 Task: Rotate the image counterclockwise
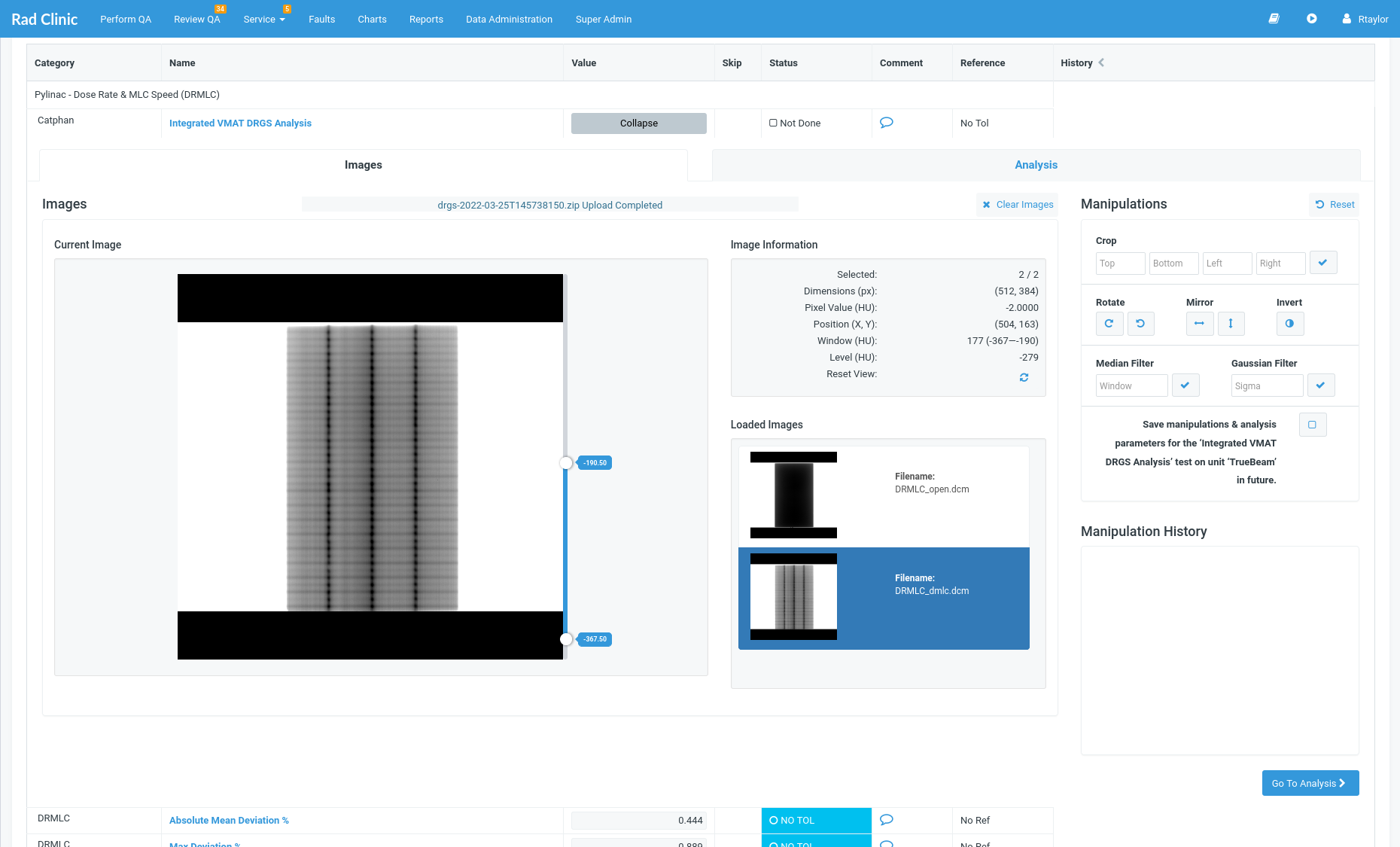point(1141,324)
